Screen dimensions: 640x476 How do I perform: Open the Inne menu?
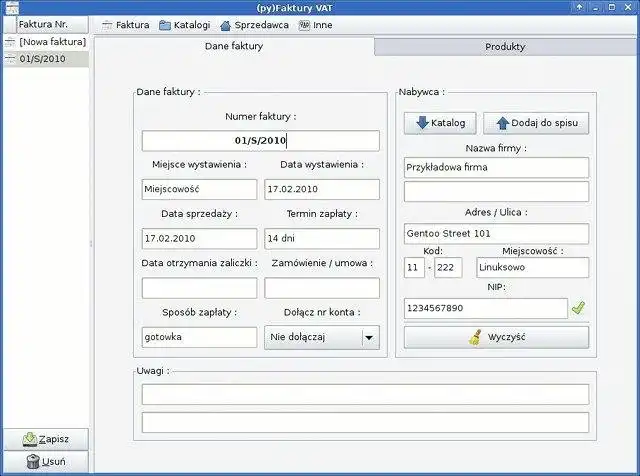pos(316,25)
